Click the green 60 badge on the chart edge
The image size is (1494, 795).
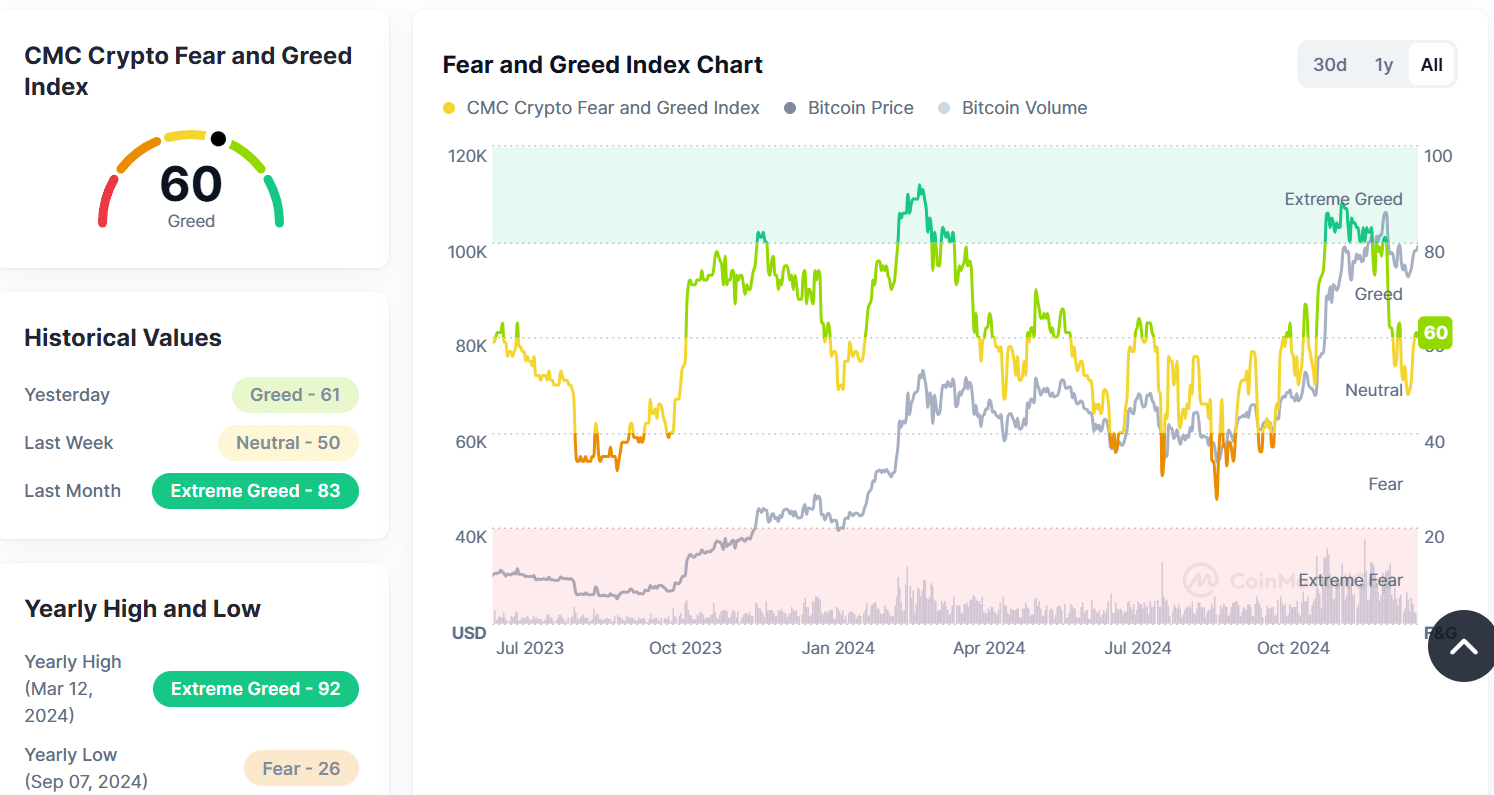click(1434, 332)
